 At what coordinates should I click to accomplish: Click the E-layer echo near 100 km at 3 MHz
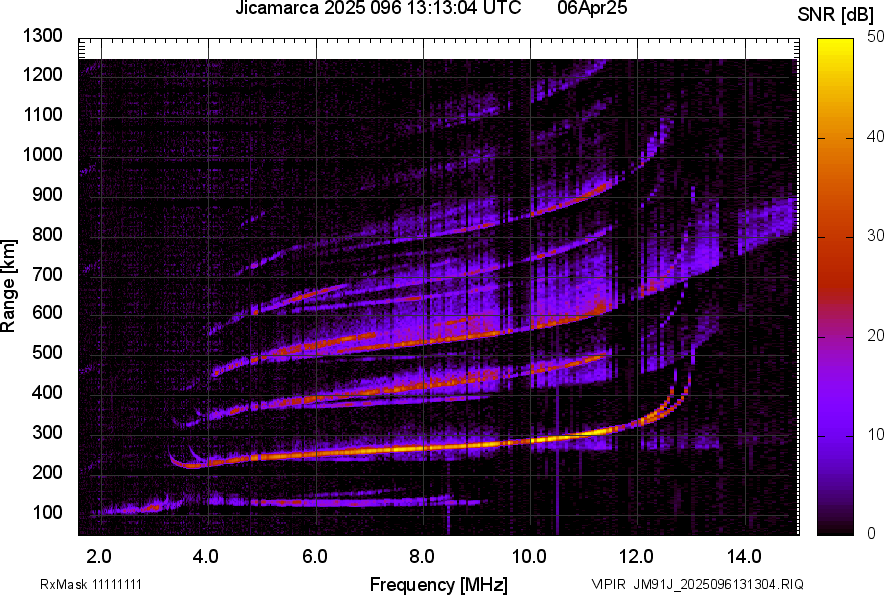[x=152, y=508]
